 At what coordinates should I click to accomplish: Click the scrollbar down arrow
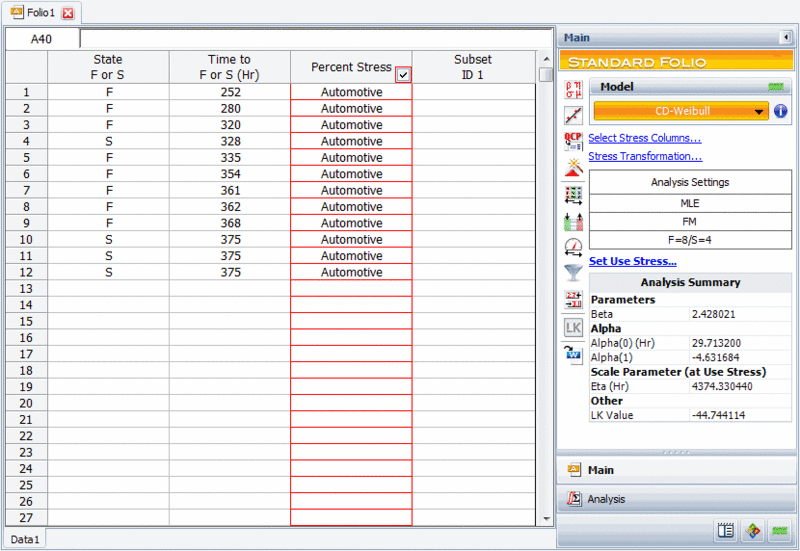click(x=545, y=519)
